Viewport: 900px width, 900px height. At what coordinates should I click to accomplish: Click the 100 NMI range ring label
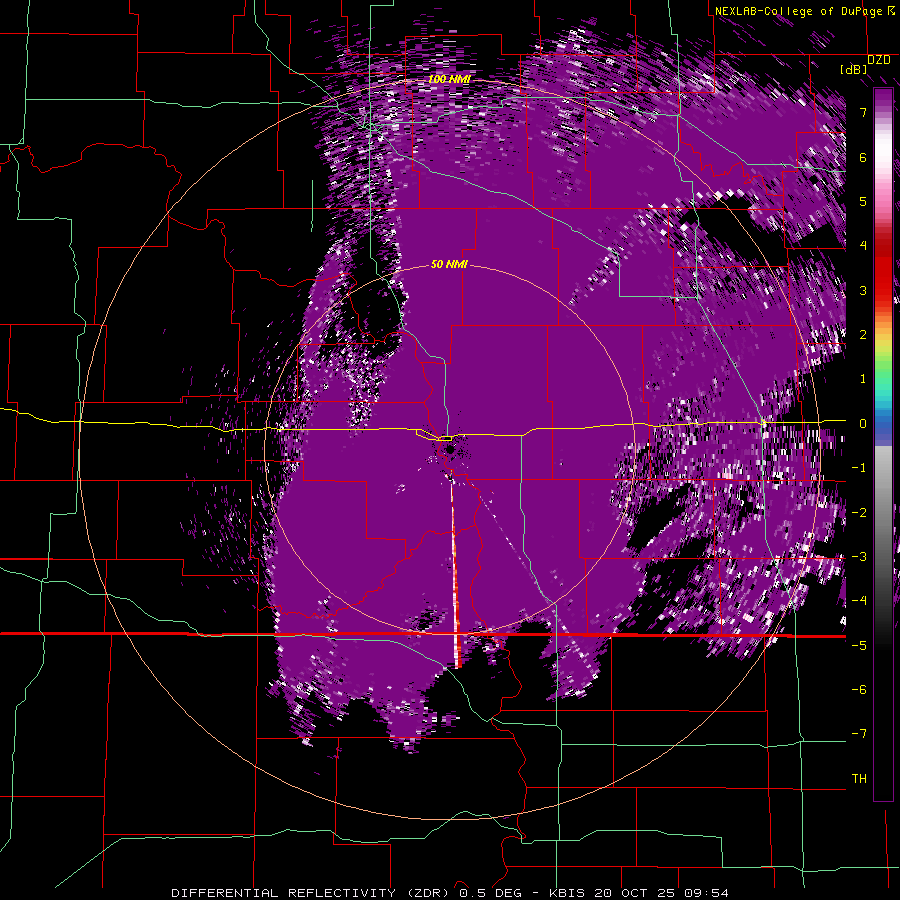[x=449, y=79]
